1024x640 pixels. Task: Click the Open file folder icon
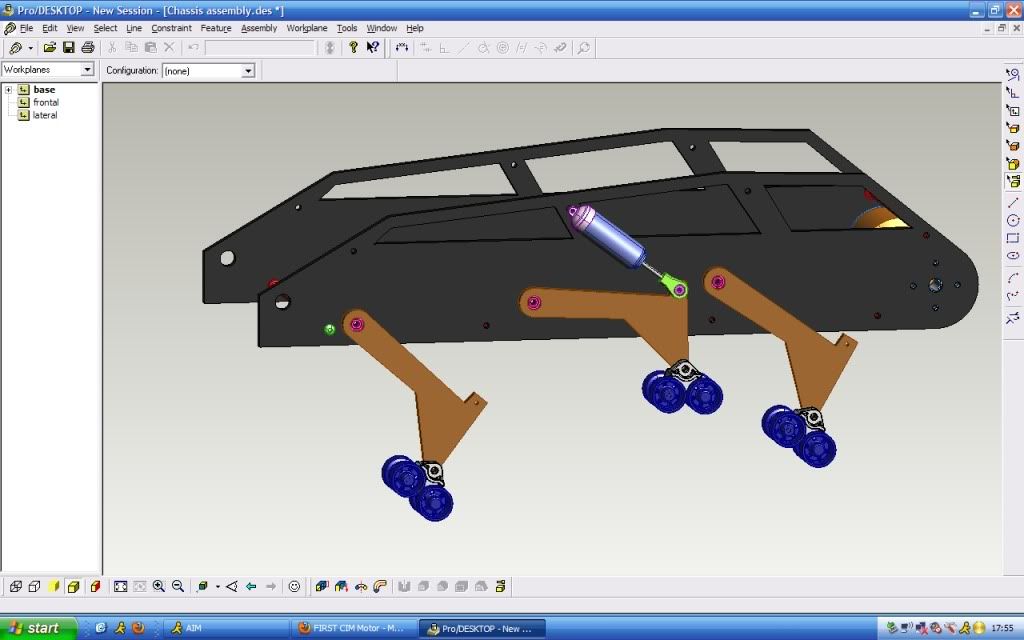(x=49, y=47)
